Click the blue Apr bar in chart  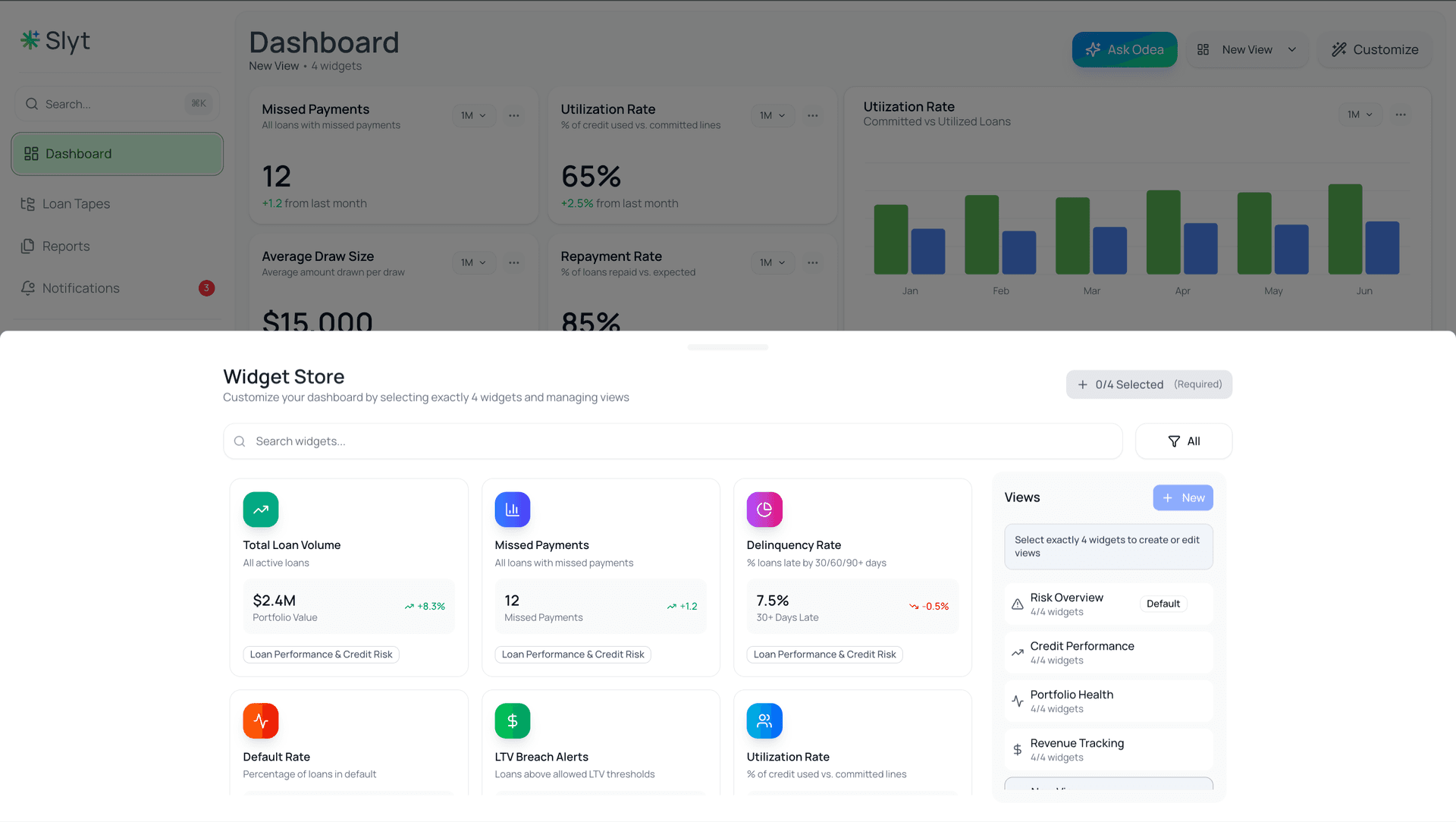(x=1200, y=249)
